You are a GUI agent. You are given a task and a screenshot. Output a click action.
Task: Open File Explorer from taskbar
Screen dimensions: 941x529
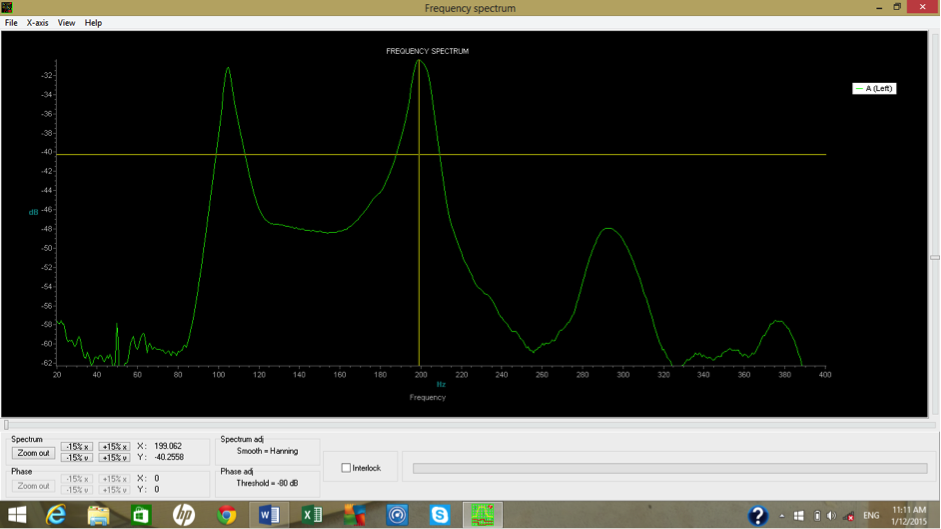click(x=98, y=515)
